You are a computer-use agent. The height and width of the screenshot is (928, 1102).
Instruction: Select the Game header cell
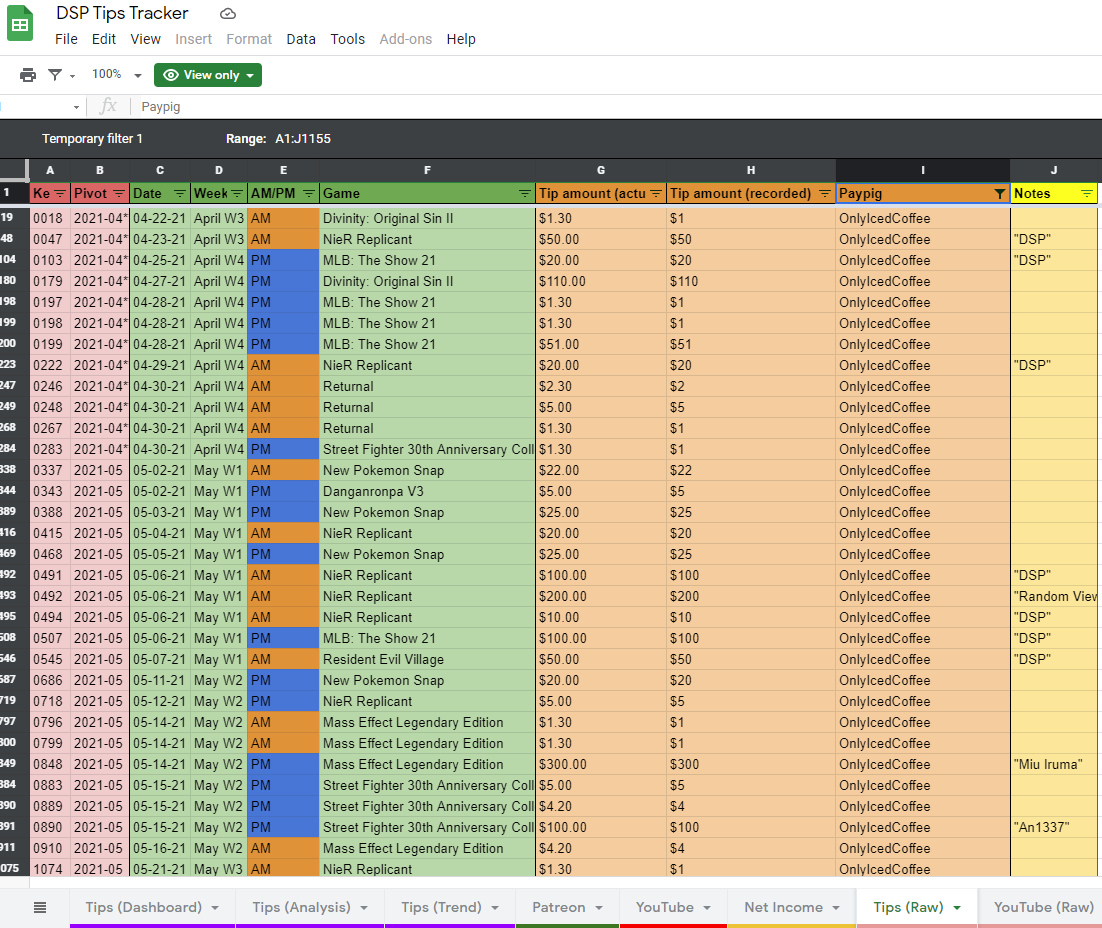click(427, 193)
